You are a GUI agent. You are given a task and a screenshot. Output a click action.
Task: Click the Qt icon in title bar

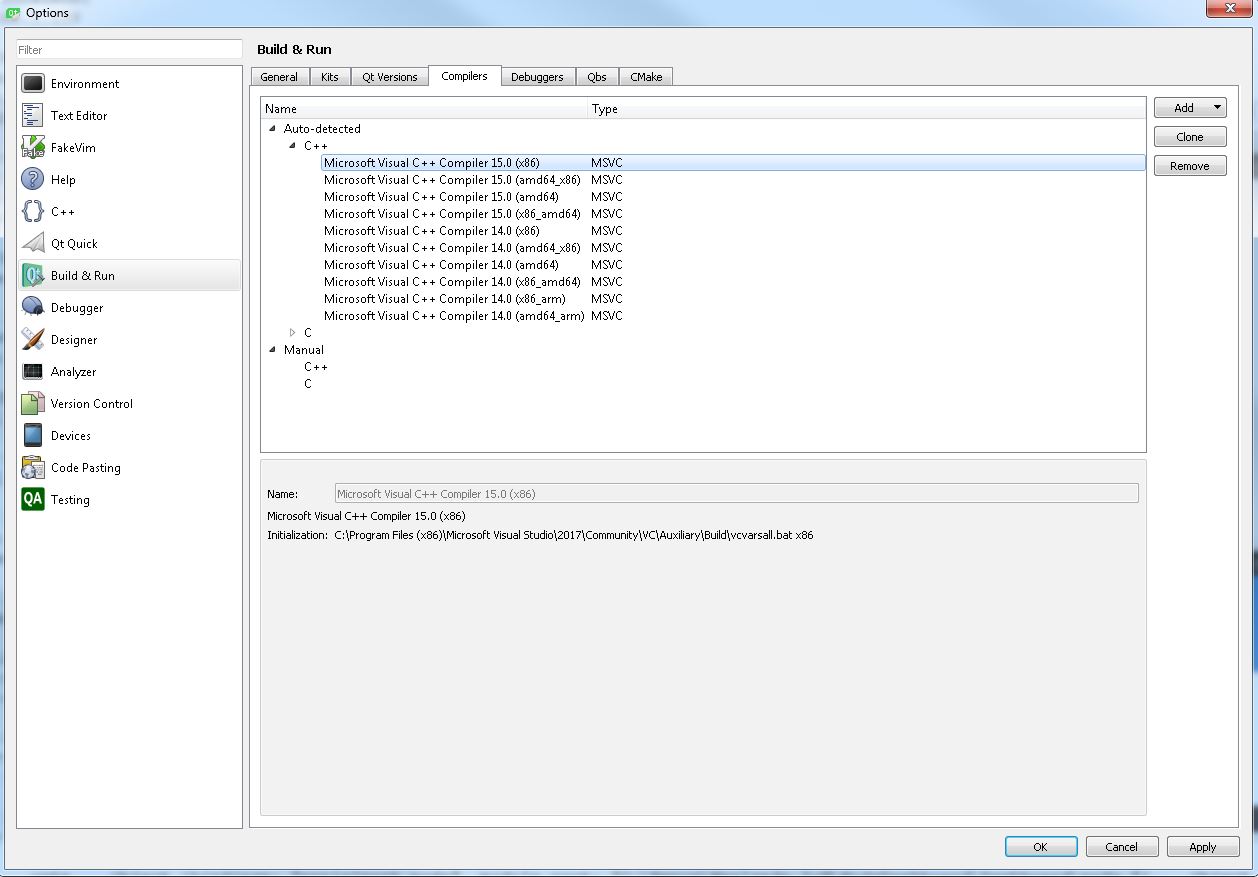[13, 13]
